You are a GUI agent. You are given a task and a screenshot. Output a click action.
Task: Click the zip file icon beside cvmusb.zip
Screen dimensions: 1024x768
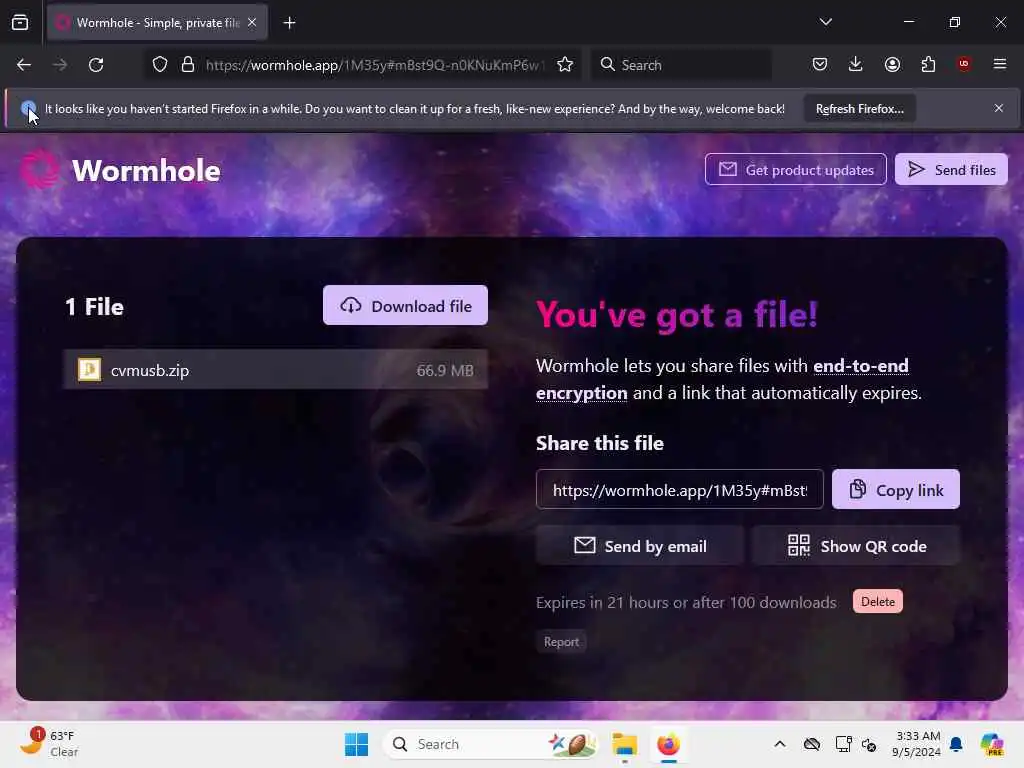click(x=89, y=370)
